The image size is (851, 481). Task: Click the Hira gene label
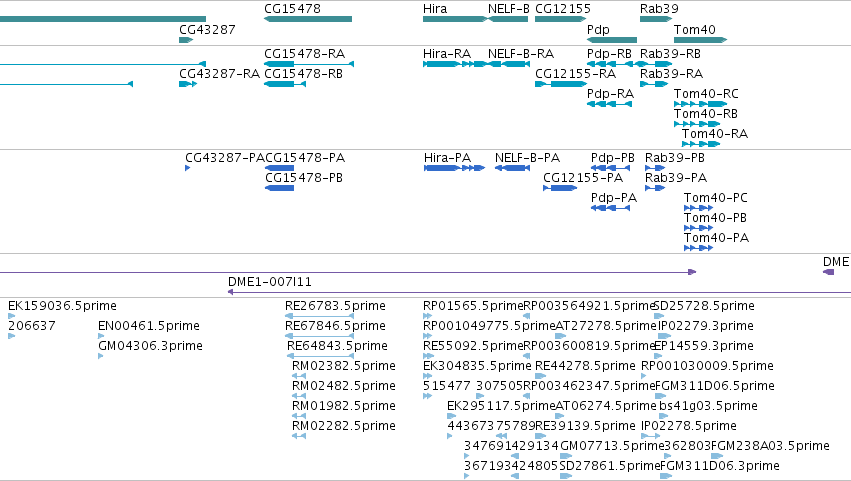tap(435, 9)
